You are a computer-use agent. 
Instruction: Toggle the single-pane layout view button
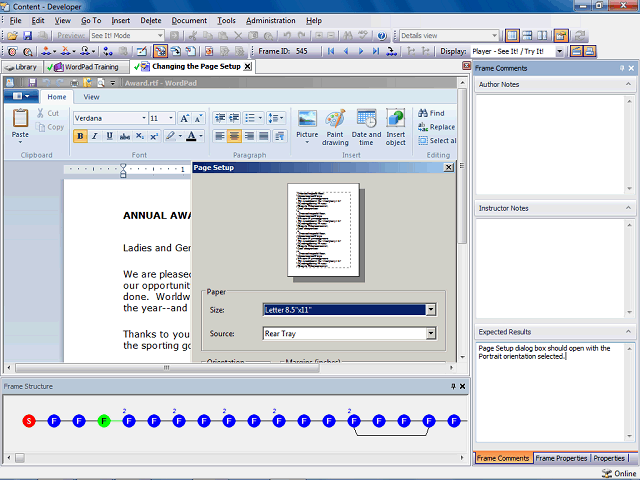point(512,36)
